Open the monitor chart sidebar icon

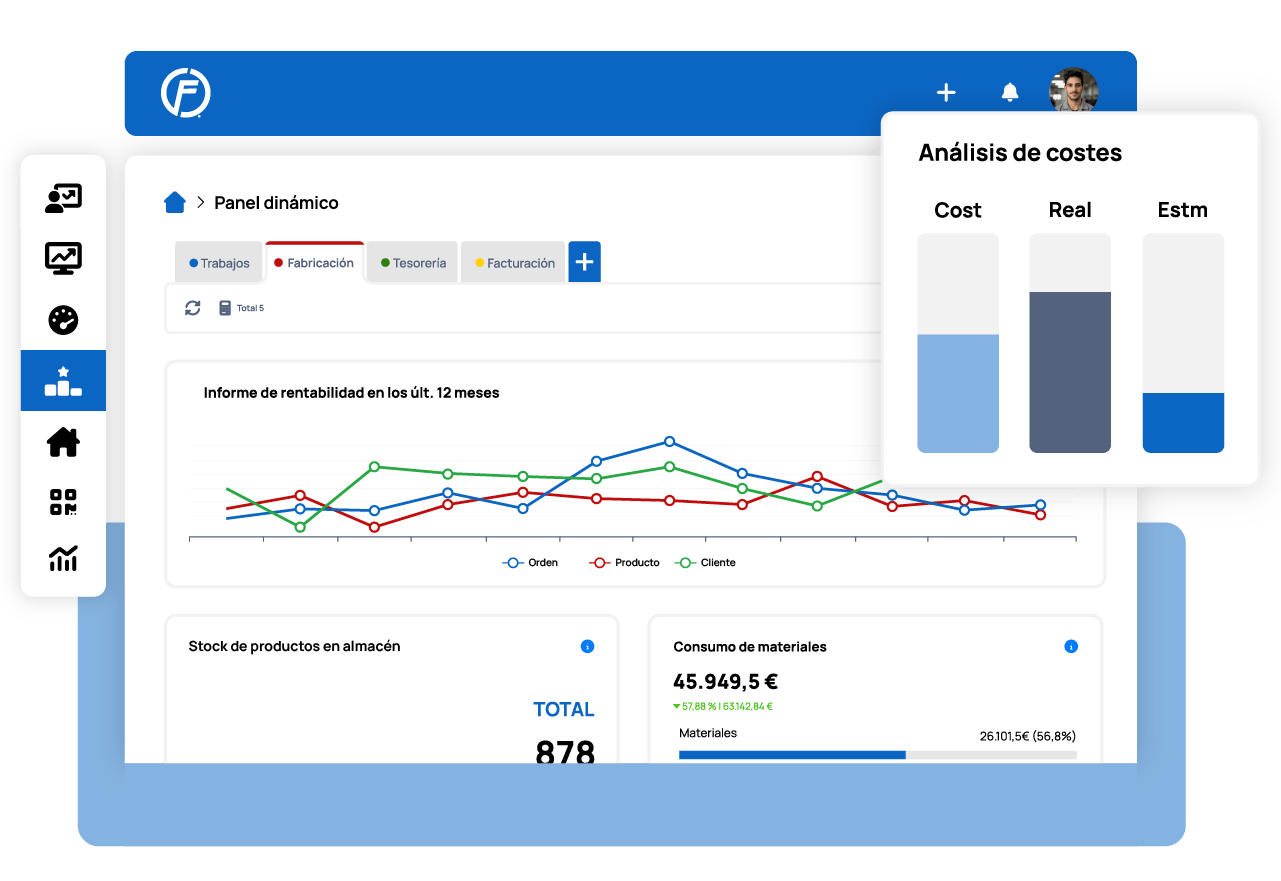point(63,258)
